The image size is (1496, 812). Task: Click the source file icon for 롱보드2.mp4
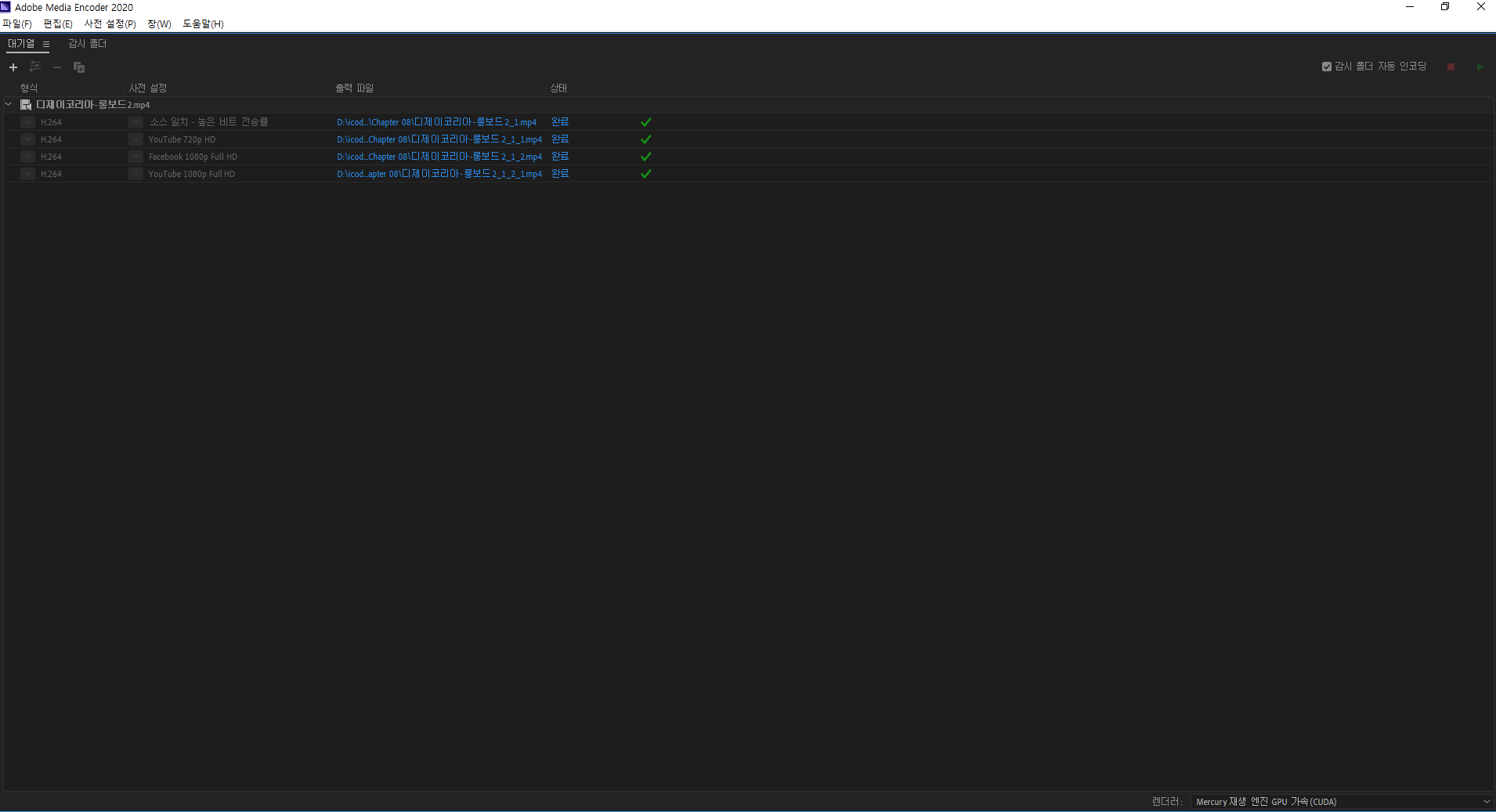tap(26, 105)
